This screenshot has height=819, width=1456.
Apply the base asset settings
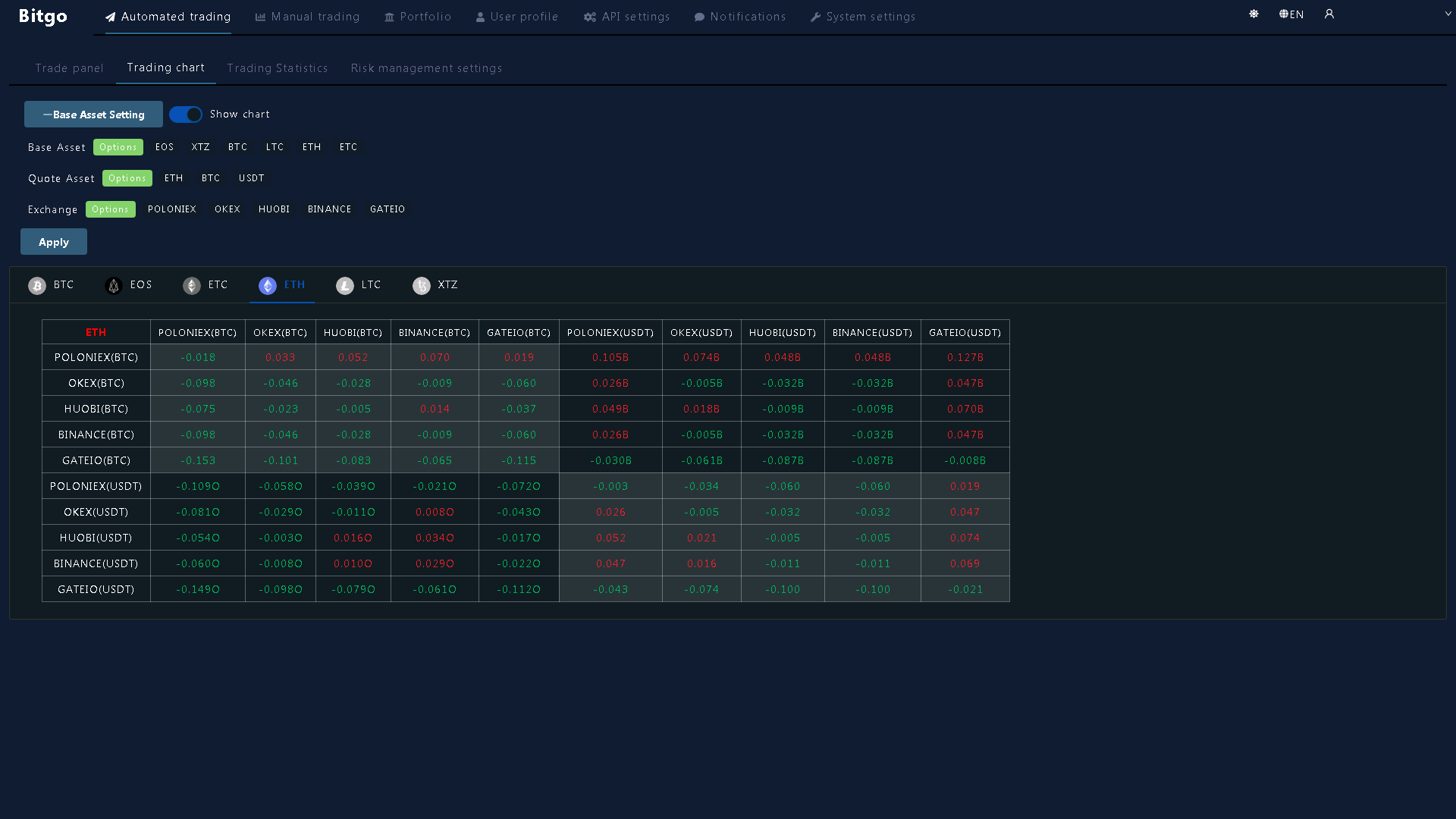[x=54, y=241]
